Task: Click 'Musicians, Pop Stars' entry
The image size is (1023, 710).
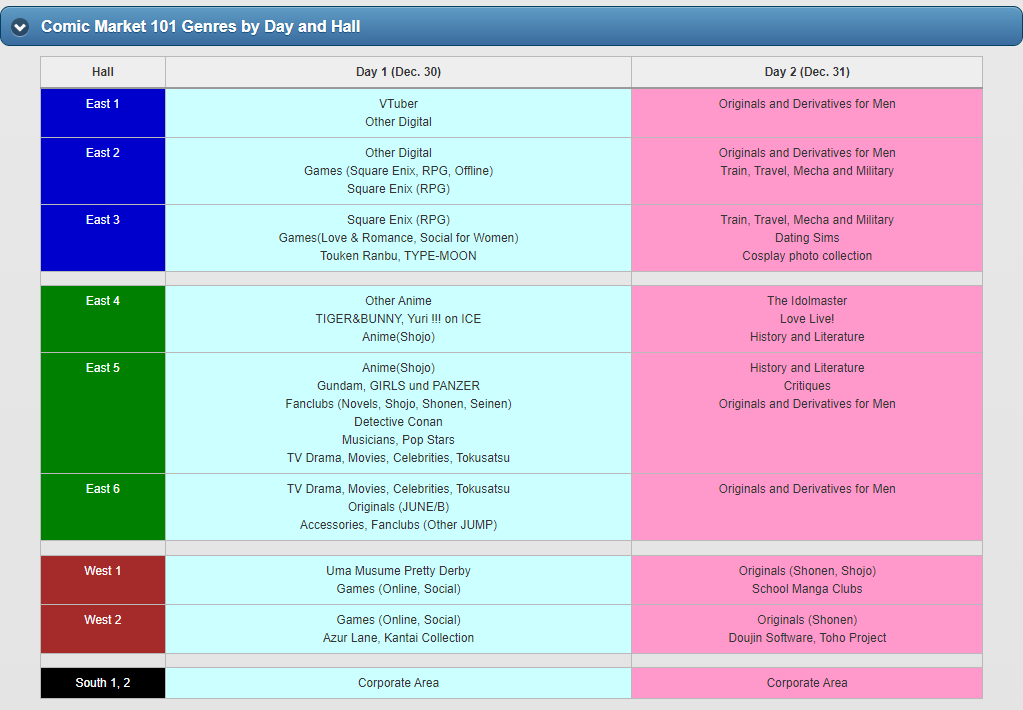Action: (398, 440)
